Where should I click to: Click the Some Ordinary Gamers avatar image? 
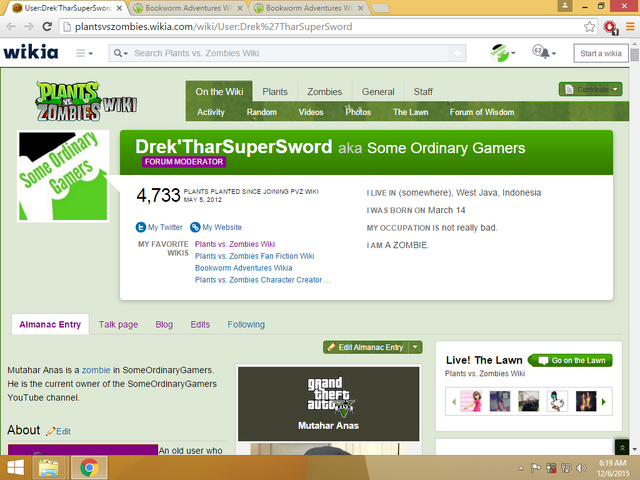click(x=63, y=176)
